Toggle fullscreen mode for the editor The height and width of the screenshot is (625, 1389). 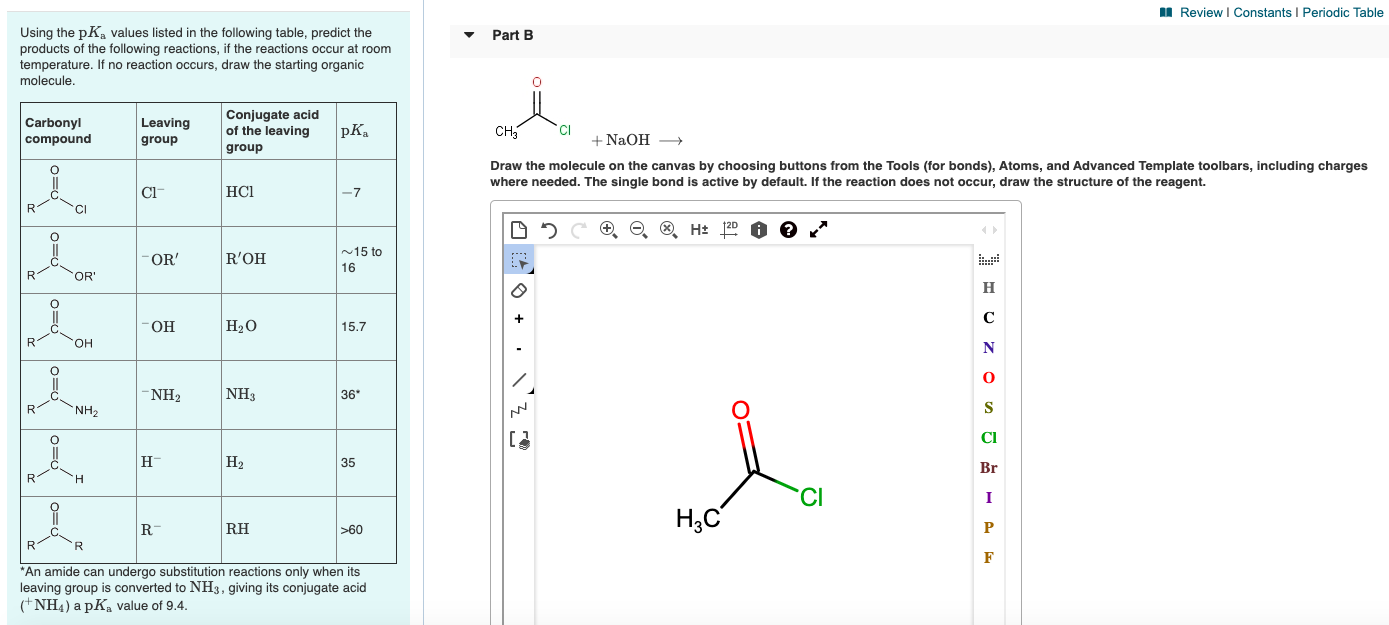pos(817,230)
